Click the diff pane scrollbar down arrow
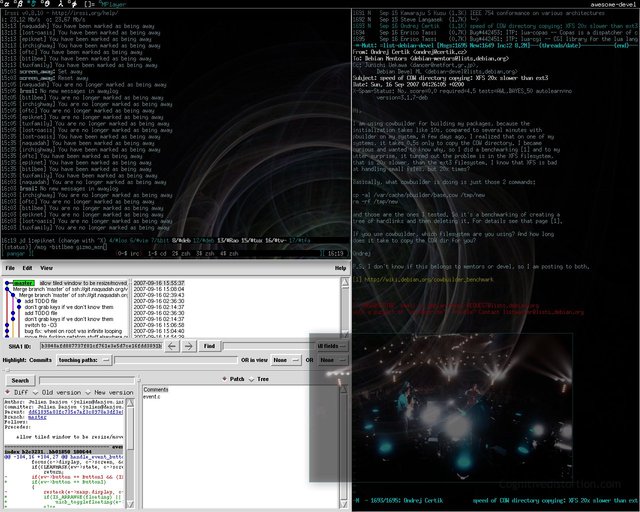640x512 pixels. point(130,504)
